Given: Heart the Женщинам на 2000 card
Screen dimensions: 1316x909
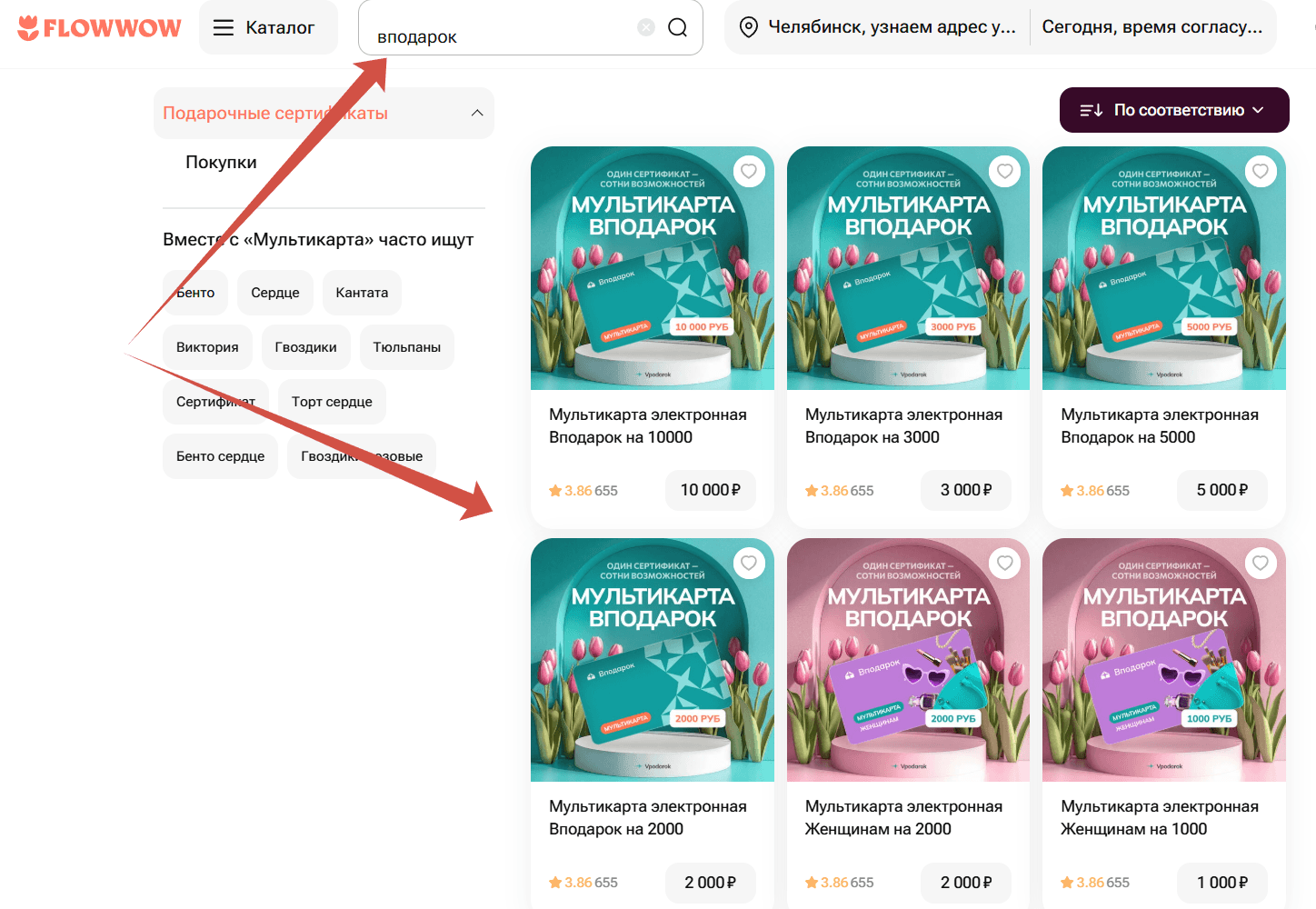Looking at the screenshot, I should 1004,563.
